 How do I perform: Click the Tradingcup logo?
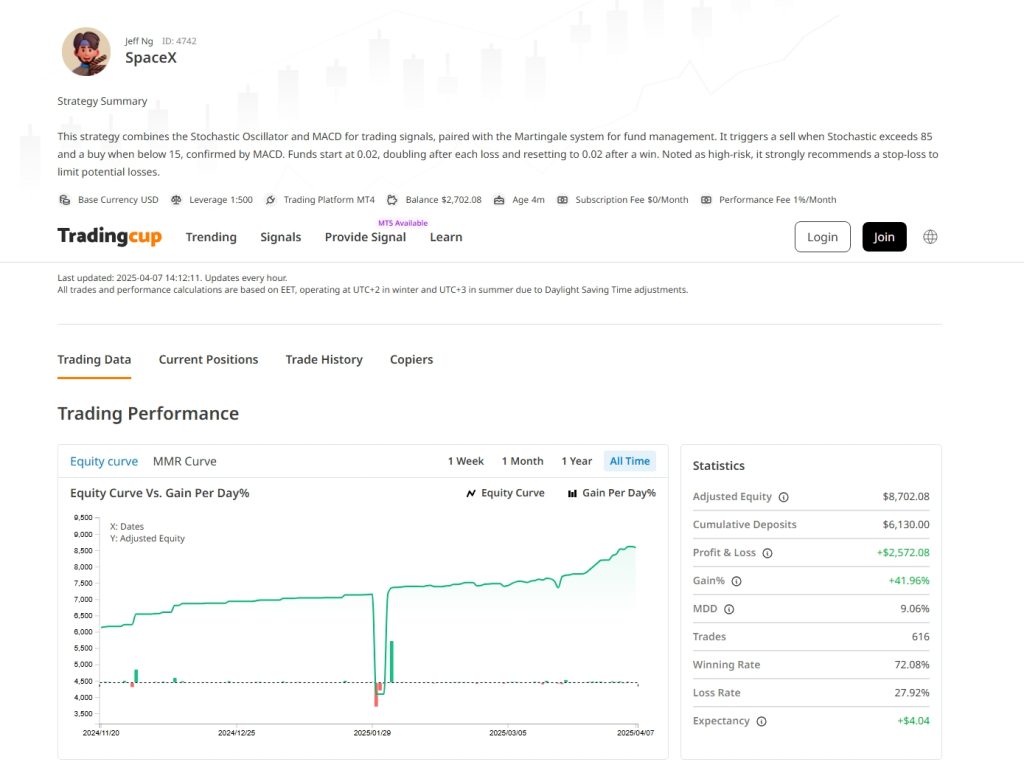pyautogui.click(x=109, y=237)
